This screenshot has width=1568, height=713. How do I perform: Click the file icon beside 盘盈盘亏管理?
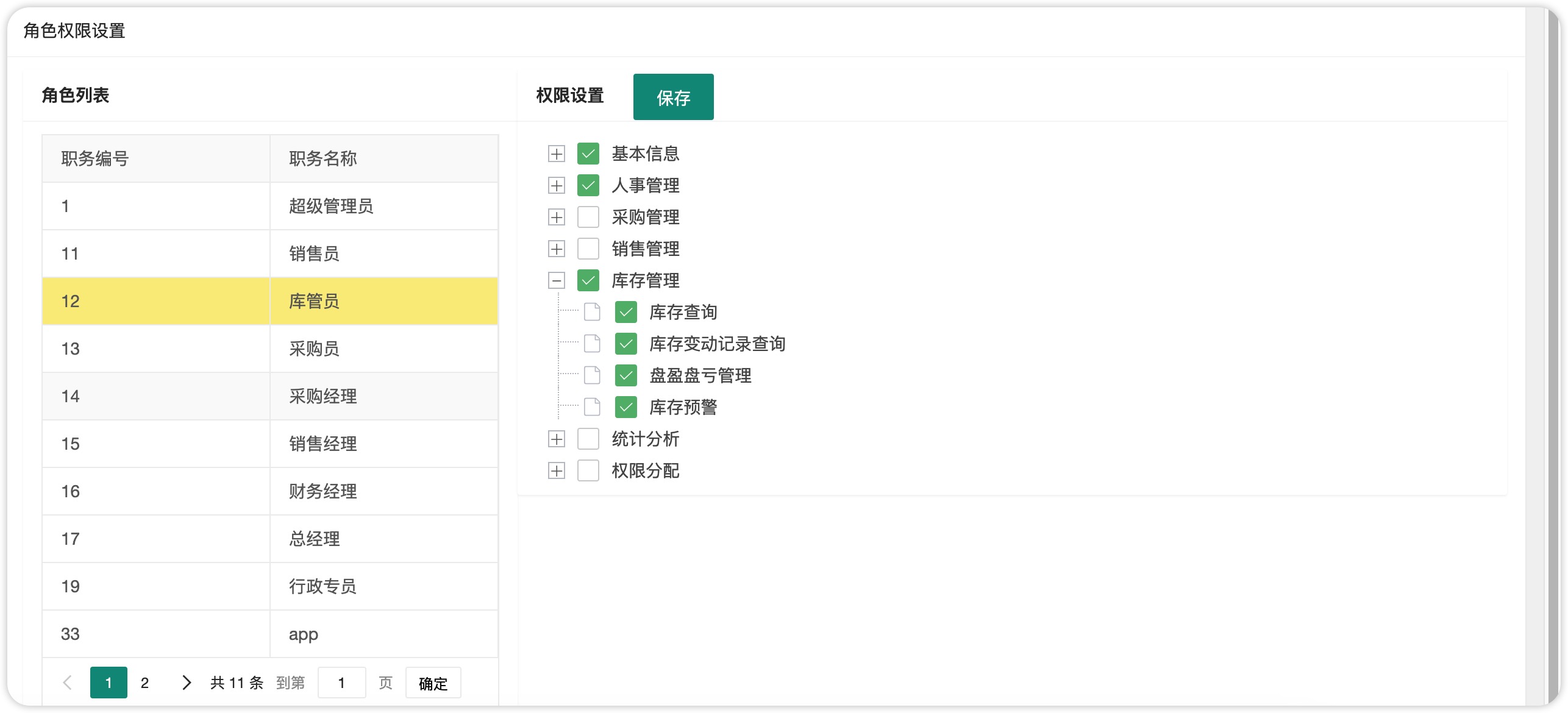[x=592, y=375]
